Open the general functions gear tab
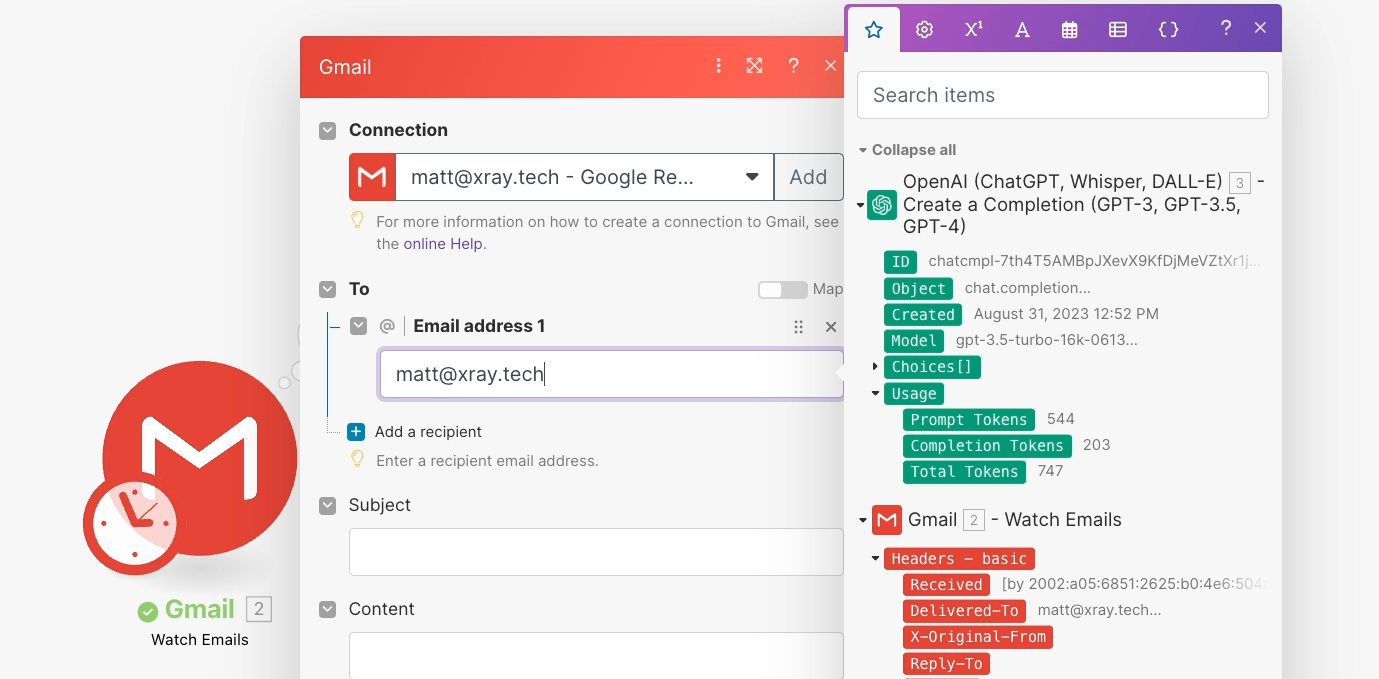 coord(924,30)
